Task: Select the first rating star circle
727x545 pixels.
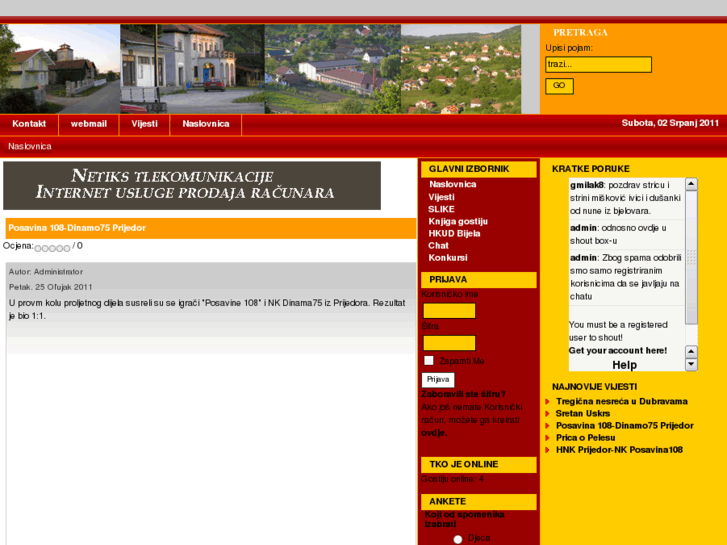Action: (38, 249)
